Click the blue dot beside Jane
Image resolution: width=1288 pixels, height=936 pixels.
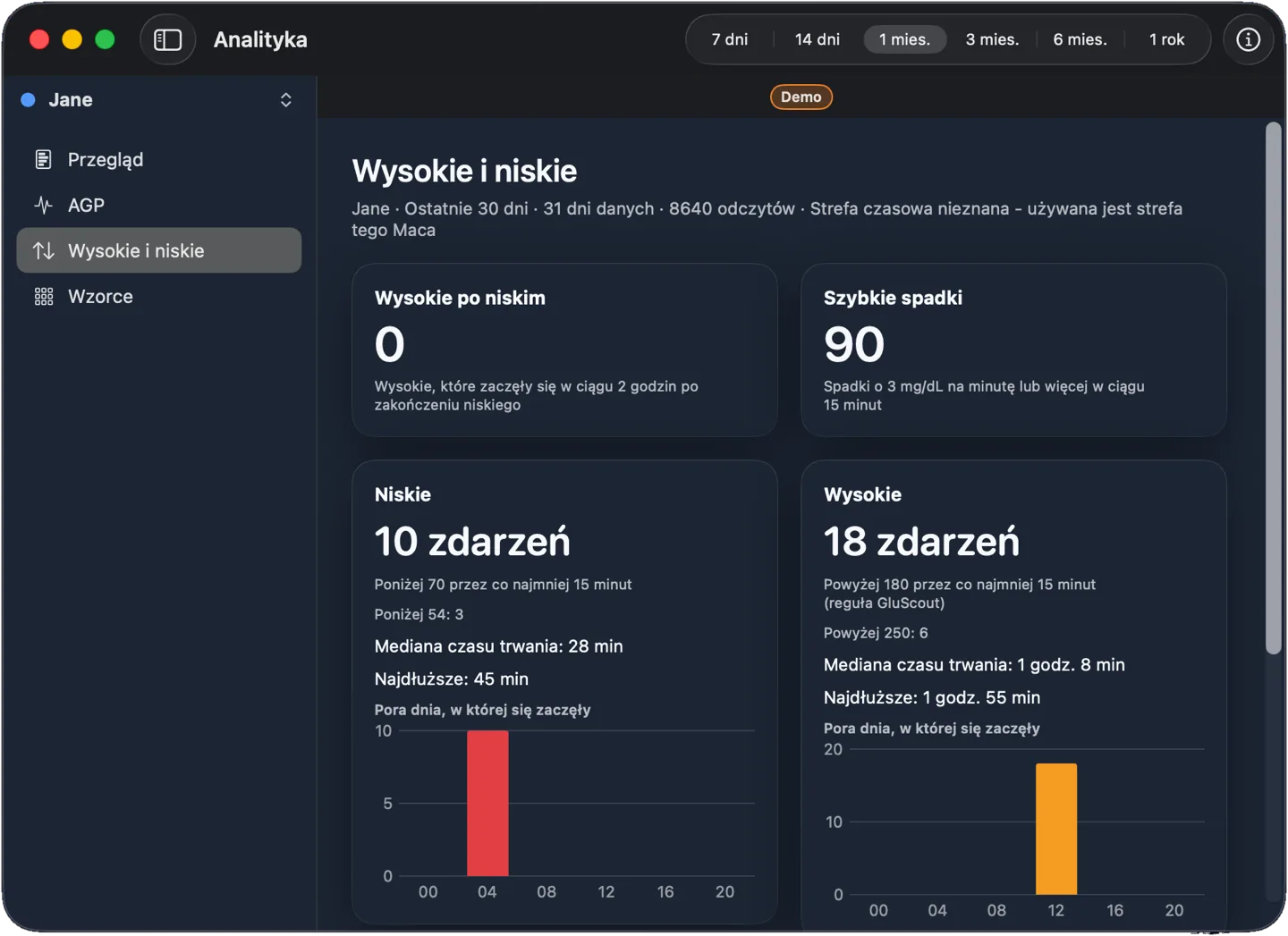[29, 99]
